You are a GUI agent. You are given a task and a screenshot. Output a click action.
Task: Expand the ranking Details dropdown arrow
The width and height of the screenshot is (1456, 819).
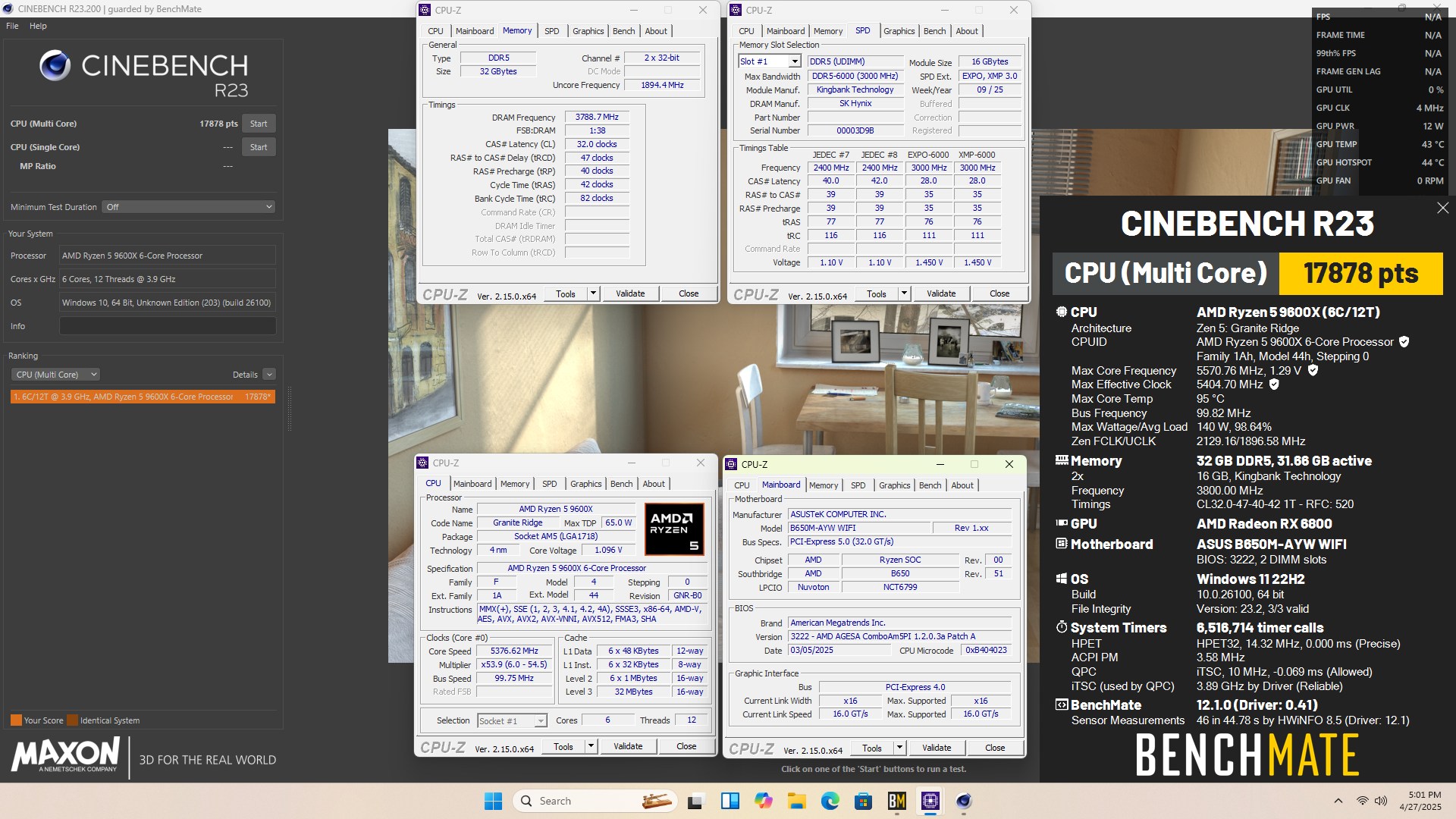tap(269, 375)
